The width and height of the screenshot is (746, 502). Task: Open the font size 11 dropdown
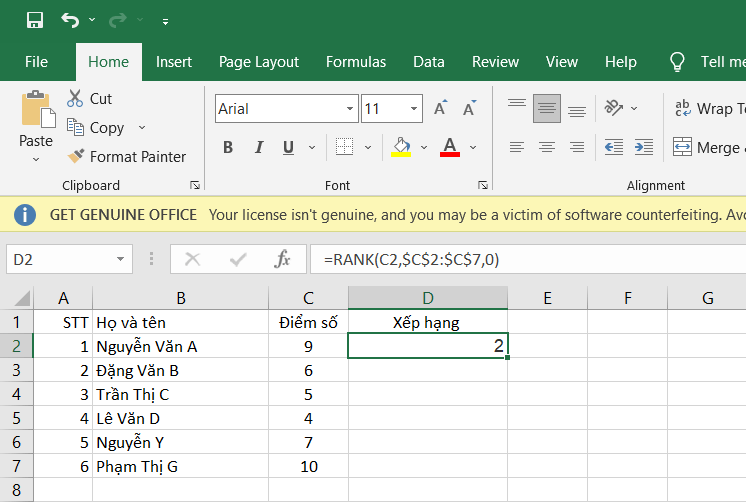(414, 108)
